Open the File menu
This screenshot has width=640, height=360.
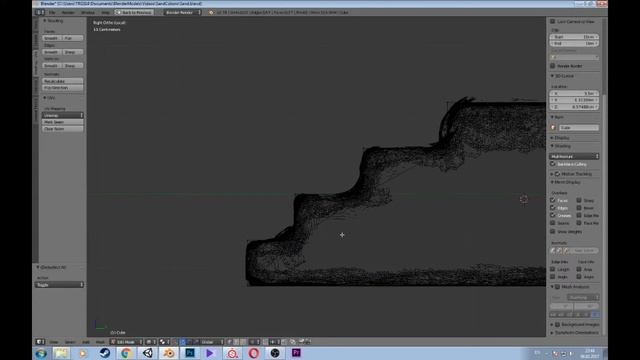click(52, 13)
